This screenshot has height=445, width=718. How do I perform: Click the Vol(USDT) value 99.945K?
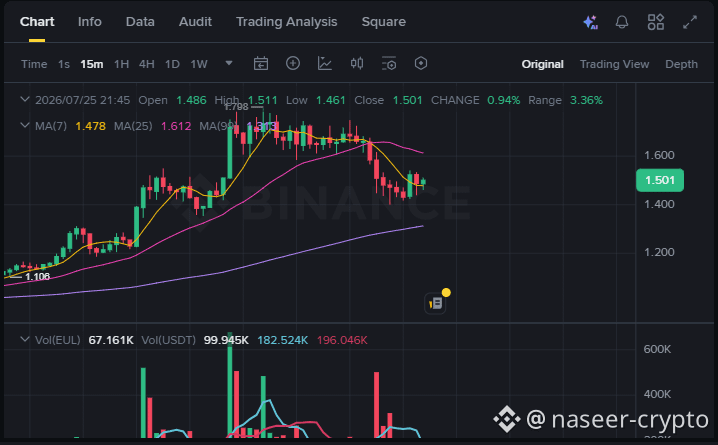[226, 340]
